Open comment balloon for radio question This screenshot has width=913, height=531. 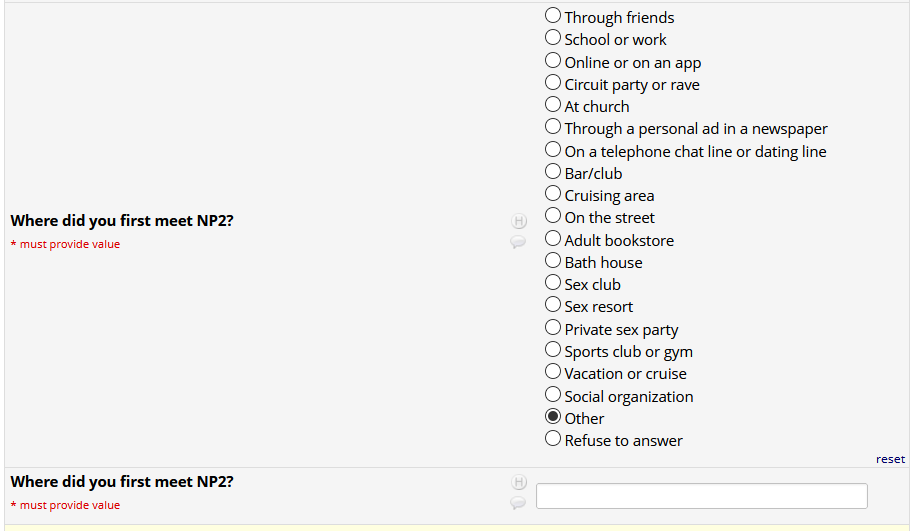click(x=518, y=242)
